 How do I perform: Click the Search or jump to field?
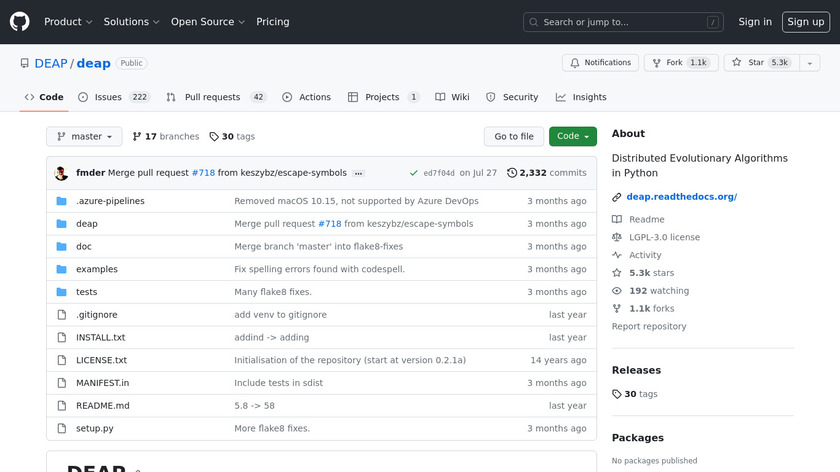click(623, 22)
